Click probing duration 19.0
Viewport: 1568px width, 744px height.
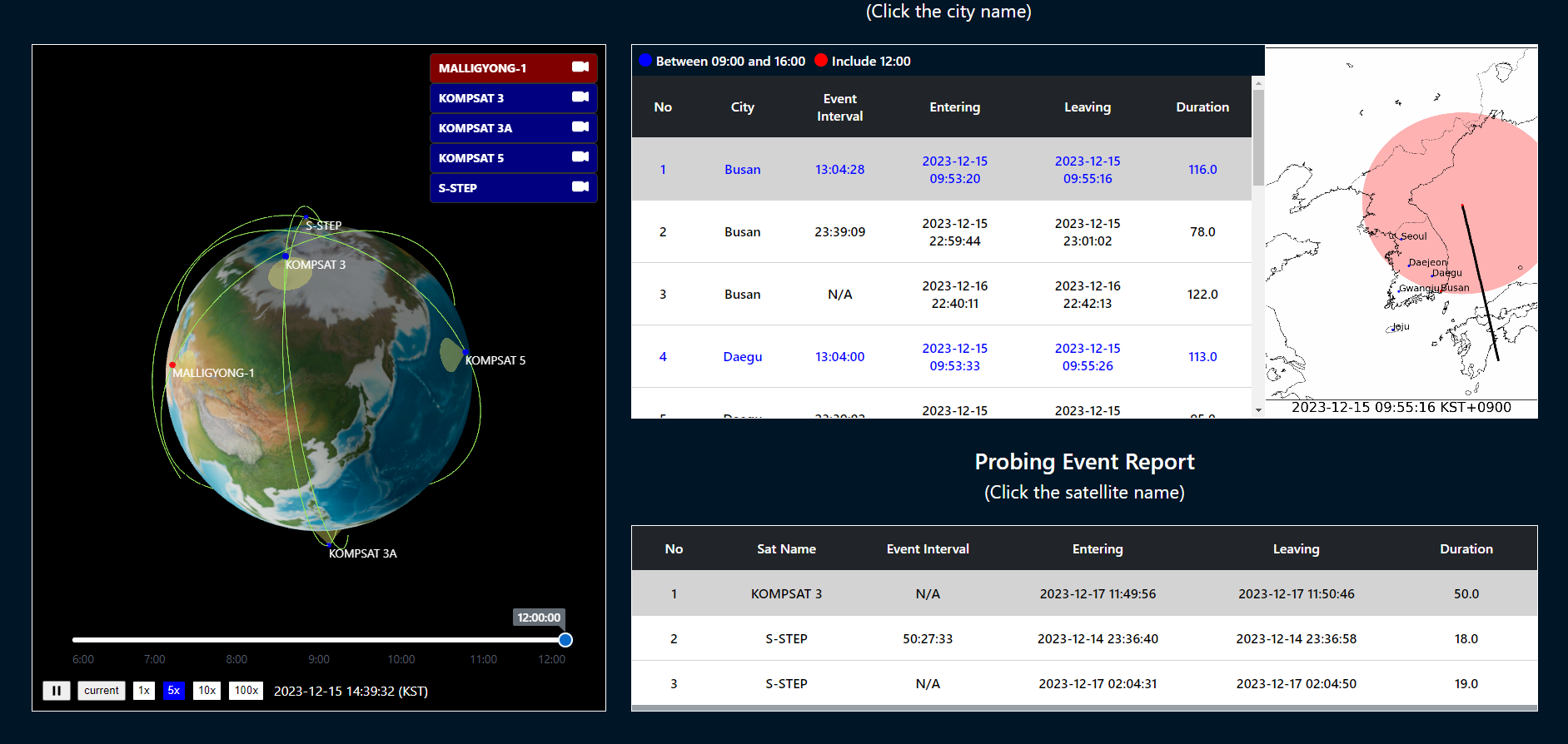pos(1466,684)
